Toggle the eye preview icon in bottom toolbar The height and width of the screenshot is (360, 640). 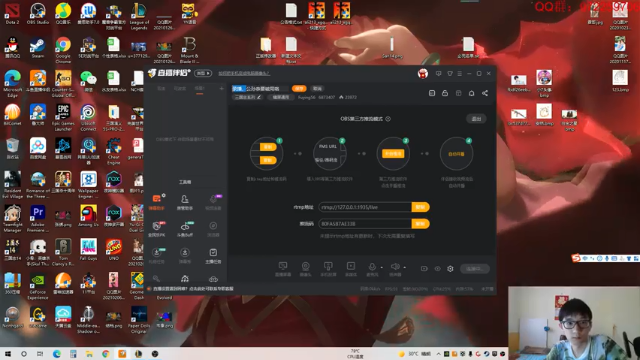[x=438, y=269]
